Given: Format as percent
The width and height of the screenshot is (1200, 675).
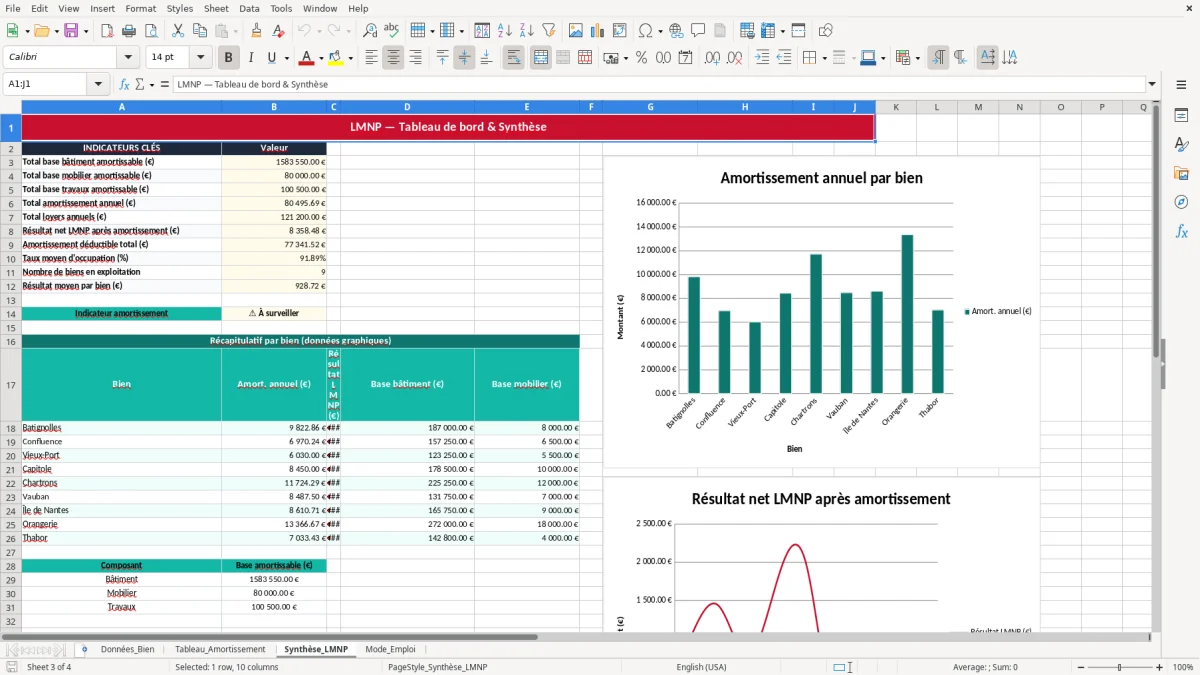Looking at the screenshot, I should click(641, 58).
